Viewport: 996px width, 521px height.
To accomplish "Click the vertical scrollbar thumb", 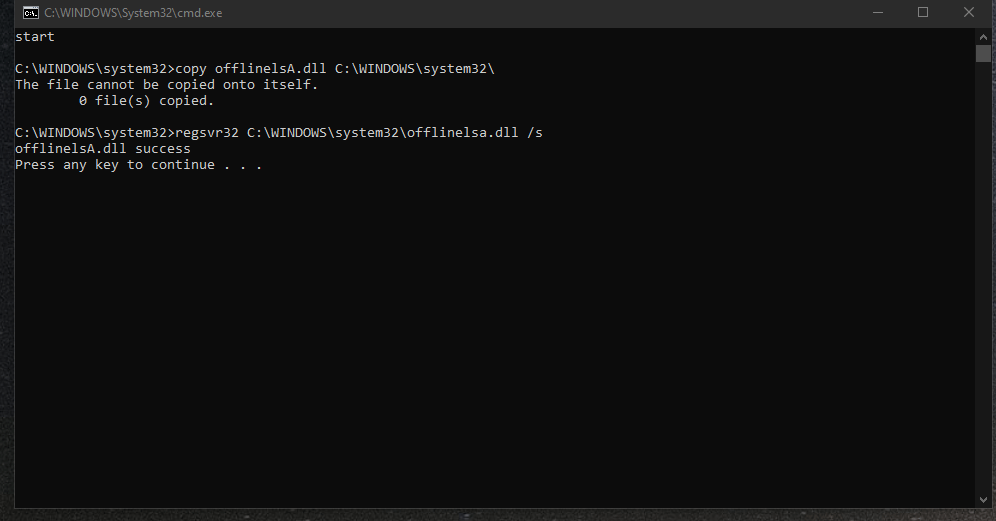I will click(983, 53).
